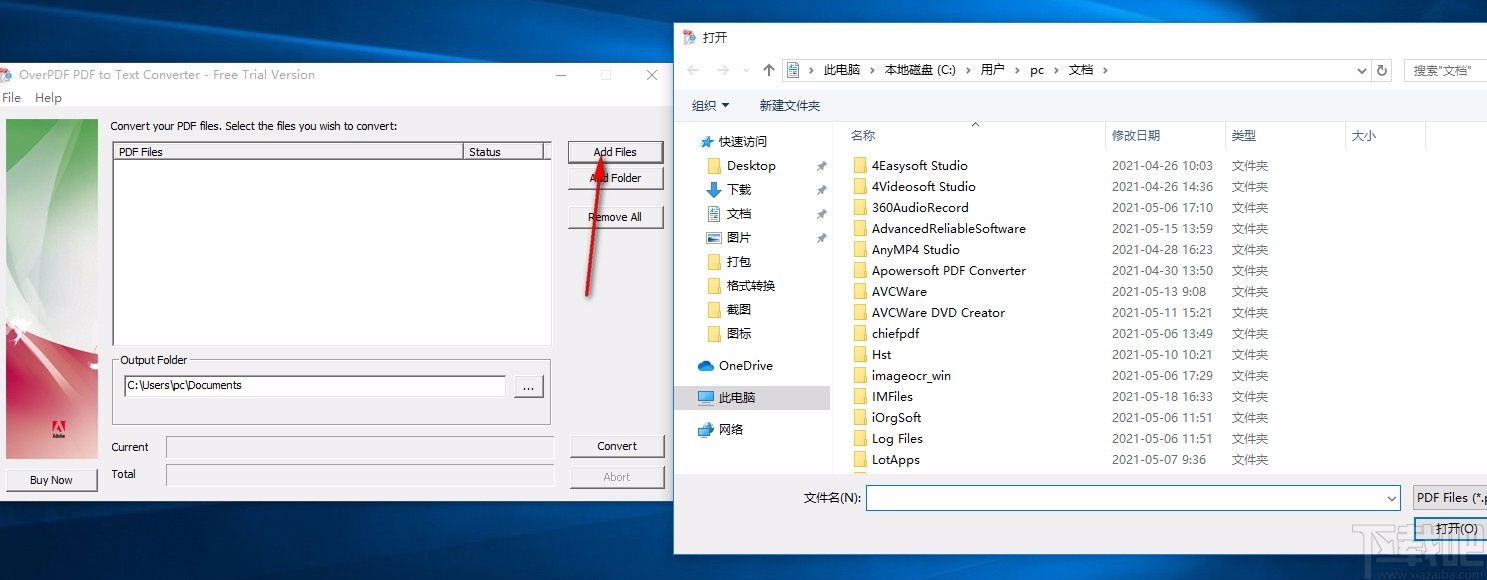Click the Output Folder path field

(x=313, y=384)
